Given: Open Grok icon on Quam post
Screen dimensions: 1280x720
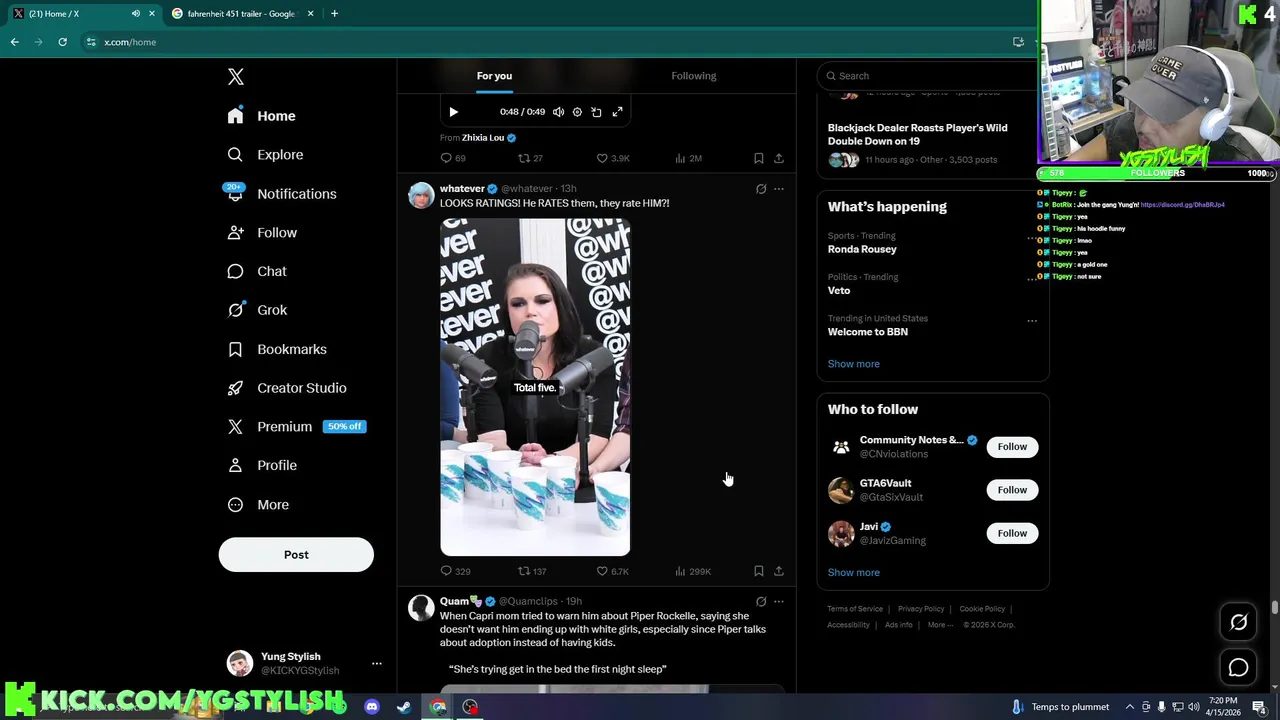Looking at the screenshot, I should tap(761, 602).
